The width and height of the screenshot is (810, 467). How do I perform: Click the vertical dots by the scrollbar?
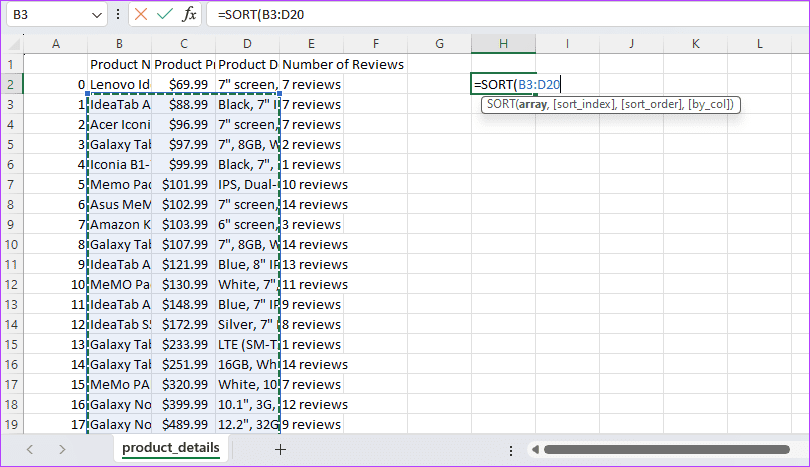(x=511, y=450)
